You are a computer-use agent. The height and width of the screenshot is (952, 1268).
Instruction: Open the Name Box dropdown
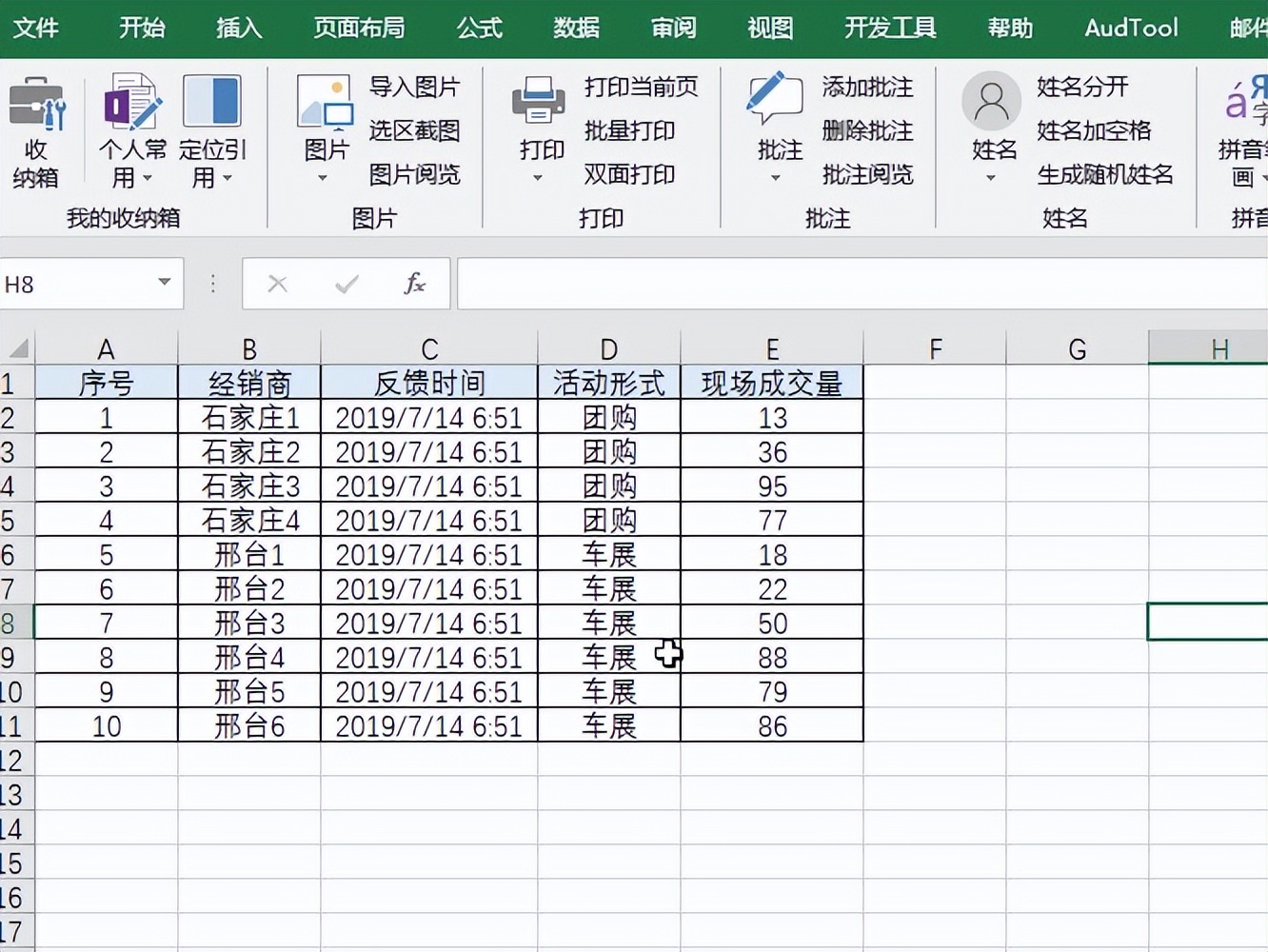coord(162,283)
